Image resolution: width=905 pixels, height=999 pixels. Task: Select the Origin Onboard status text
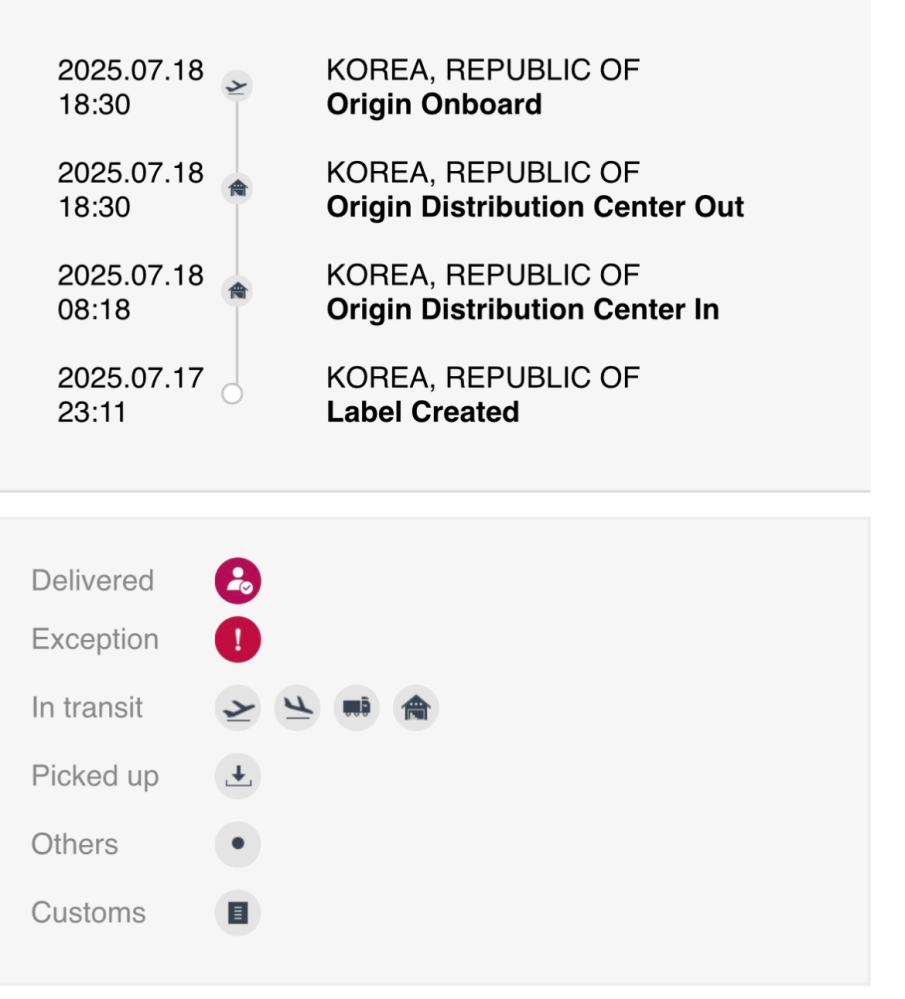click(434, 104)
